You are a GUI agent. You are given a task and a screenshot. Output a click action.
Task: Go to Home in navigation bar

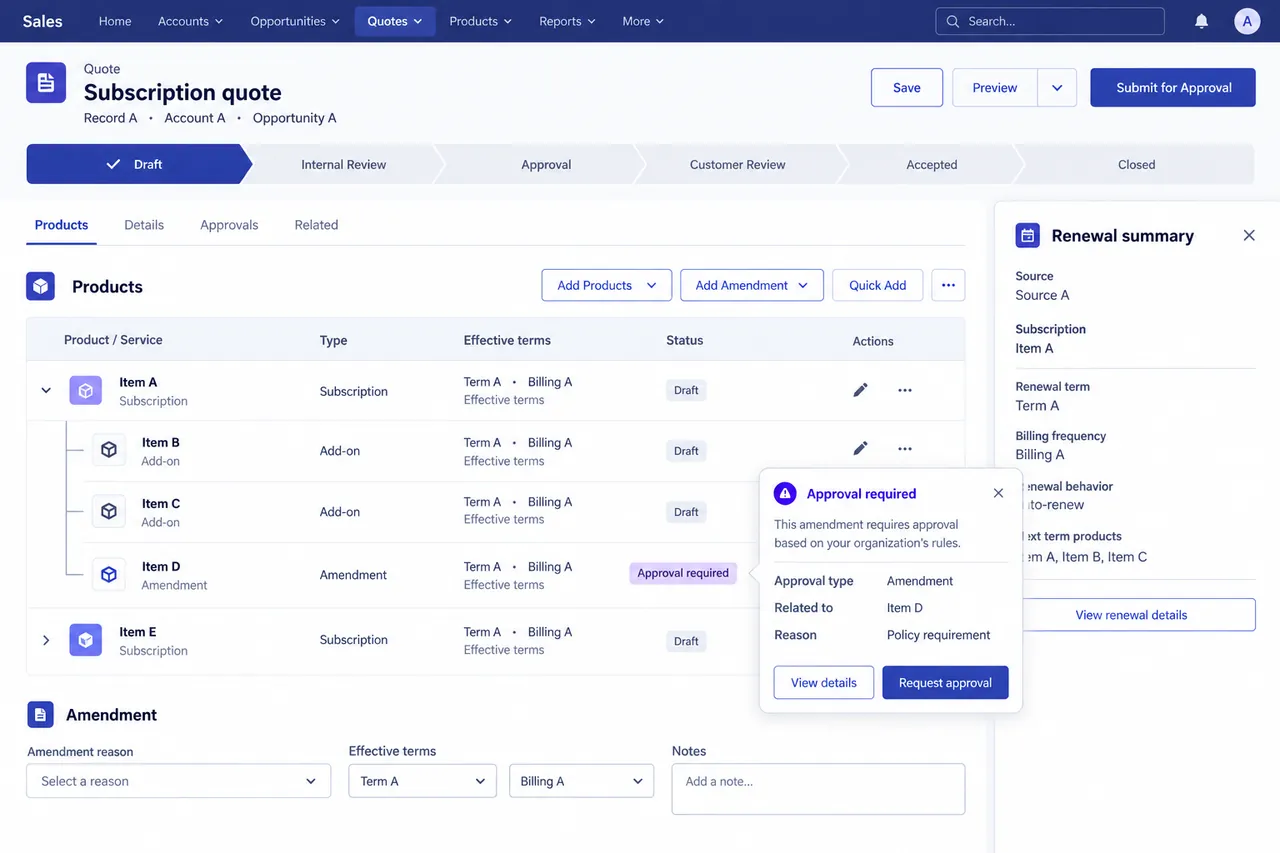115,21
